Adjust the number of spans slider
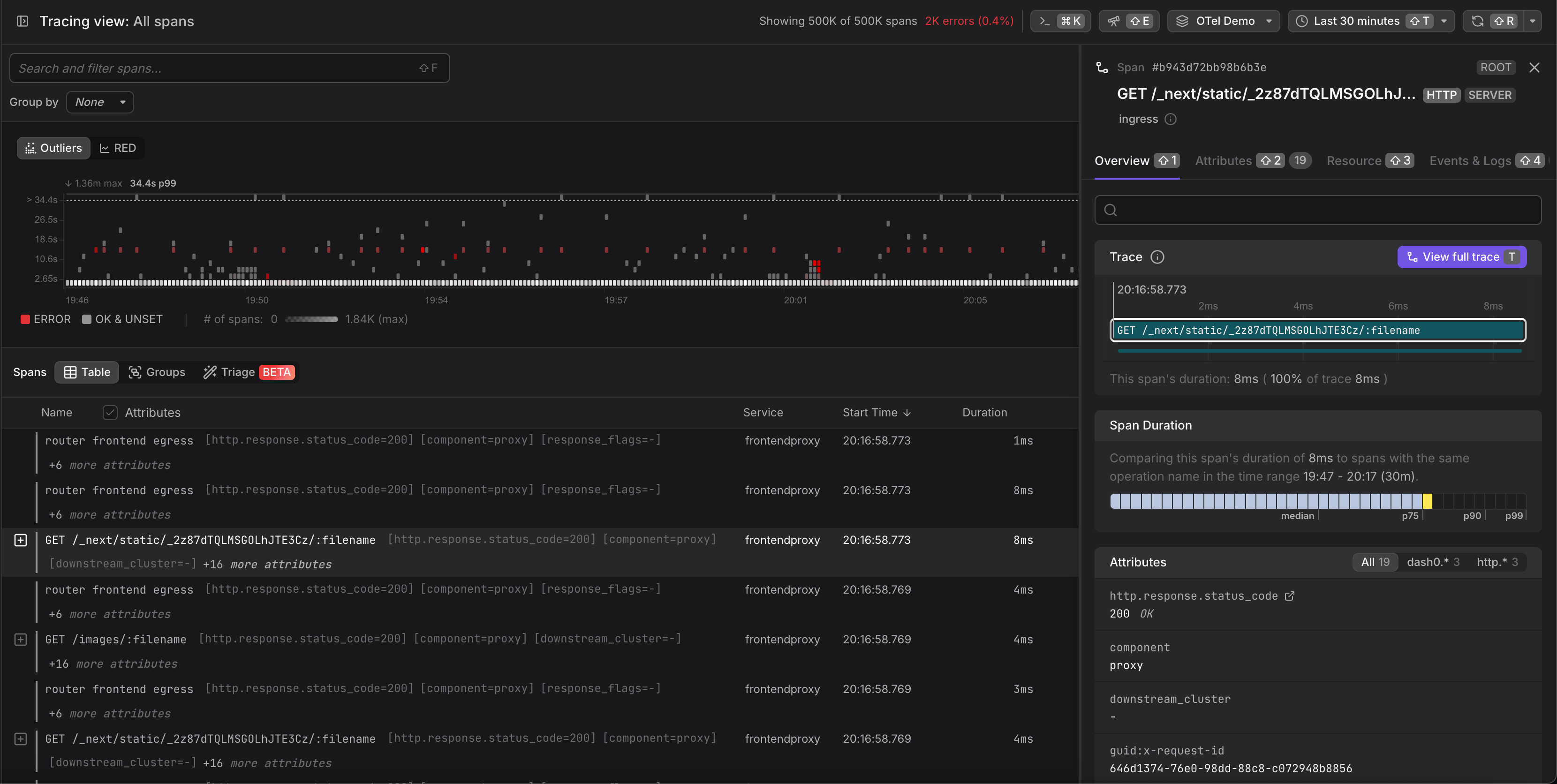The width and height of the screenshot is (1557, 784). pos(311,319)
